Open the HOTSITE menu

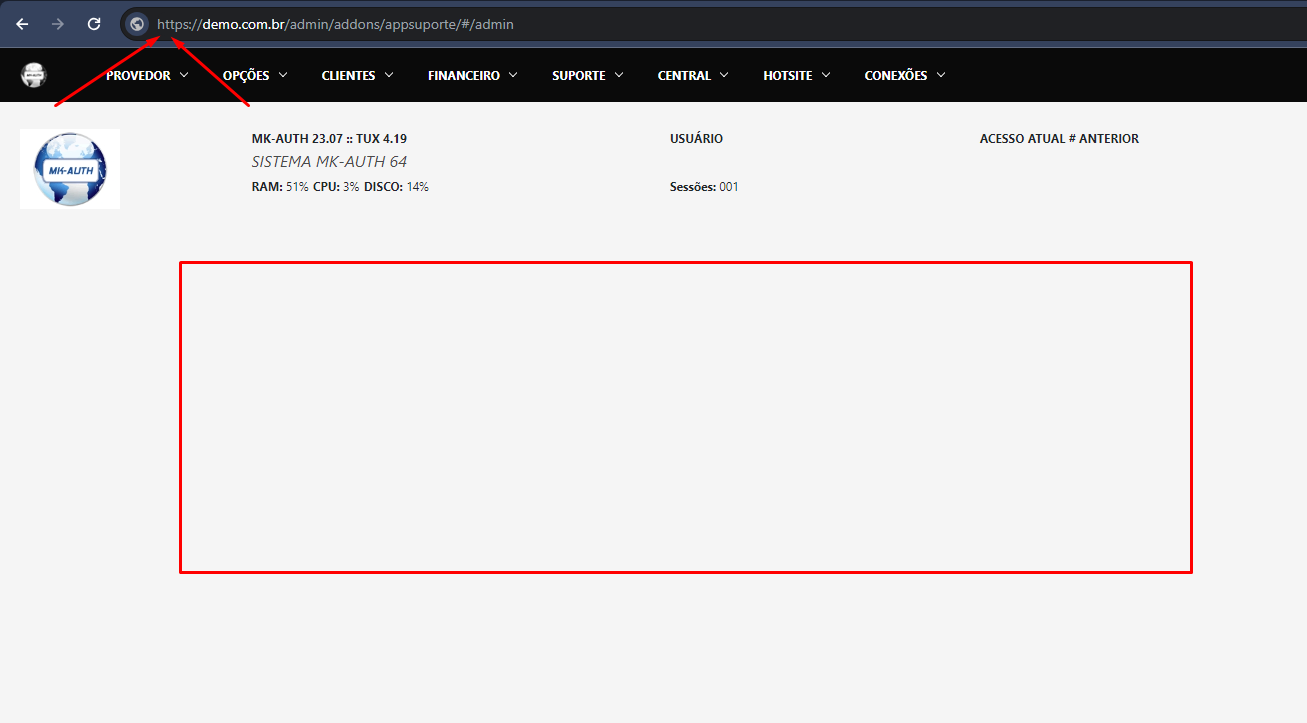point(788,75)
